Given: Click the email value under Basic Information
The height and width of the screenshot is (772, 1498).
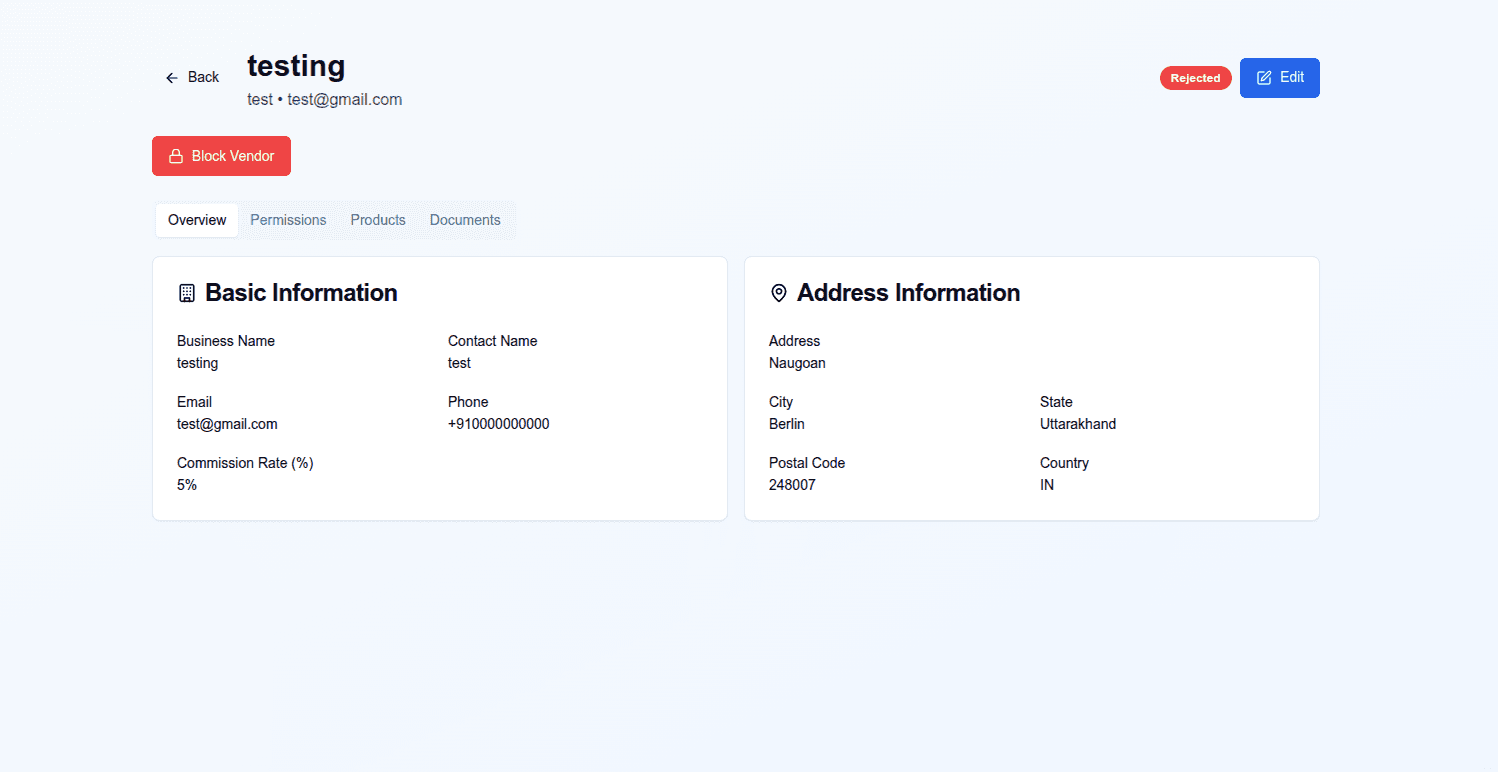Looking at the screenshot, I should [227, 424].
